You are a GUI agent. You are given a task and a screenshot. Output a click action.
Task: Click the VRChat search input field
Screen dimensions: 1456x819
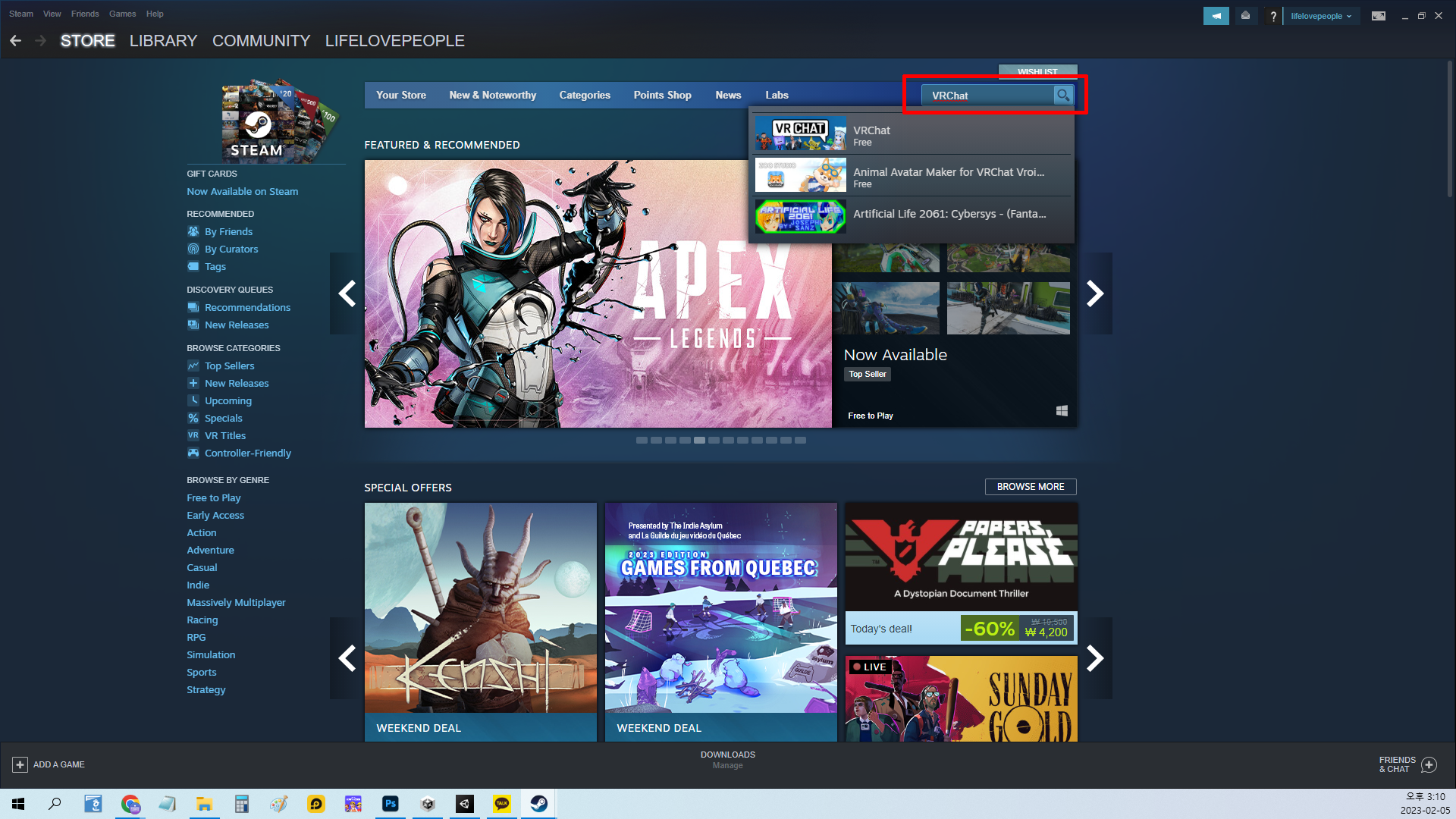[986, 96]
